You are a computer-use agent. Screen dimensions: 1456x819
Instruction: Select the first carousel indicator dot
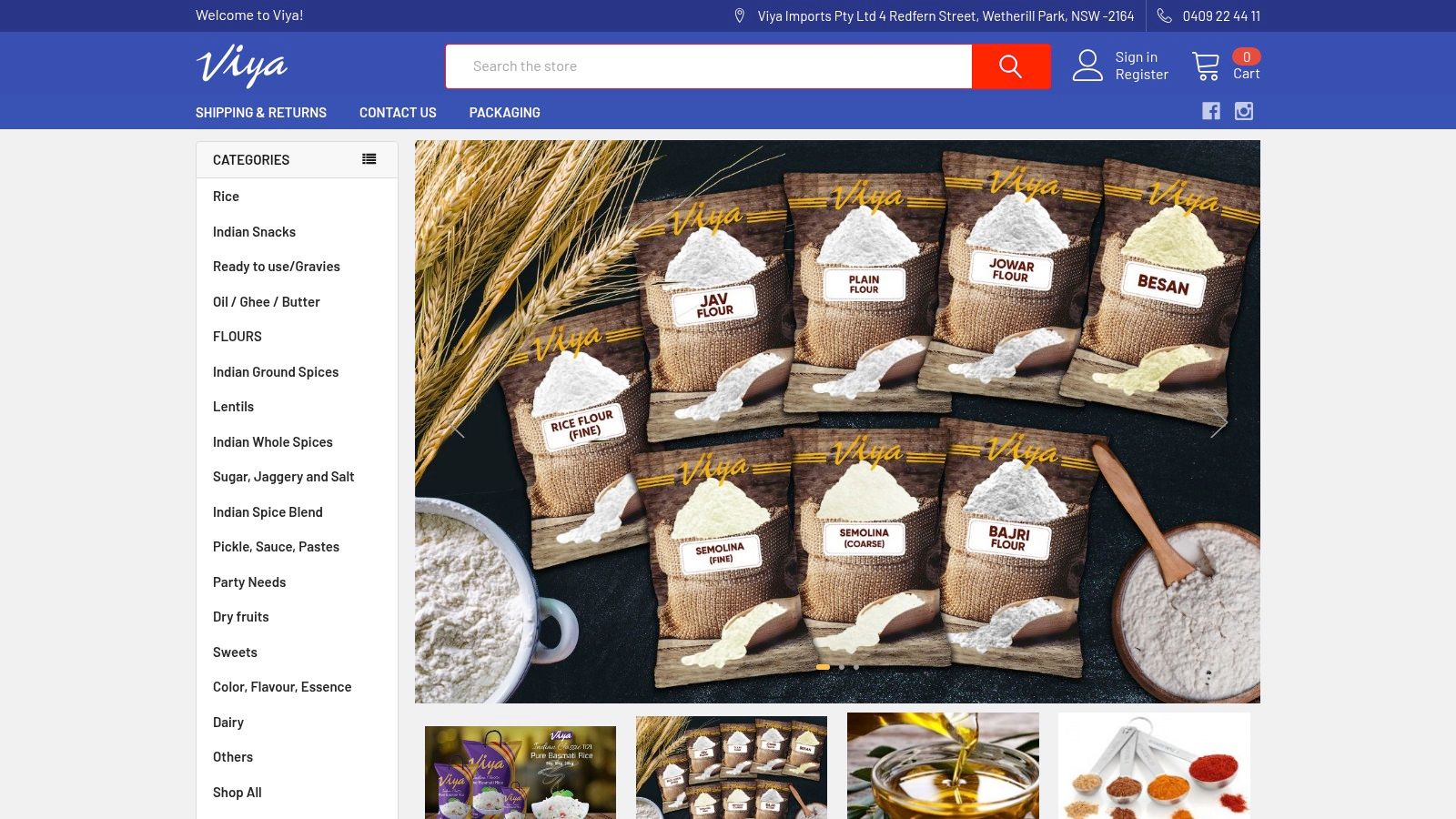823,667
